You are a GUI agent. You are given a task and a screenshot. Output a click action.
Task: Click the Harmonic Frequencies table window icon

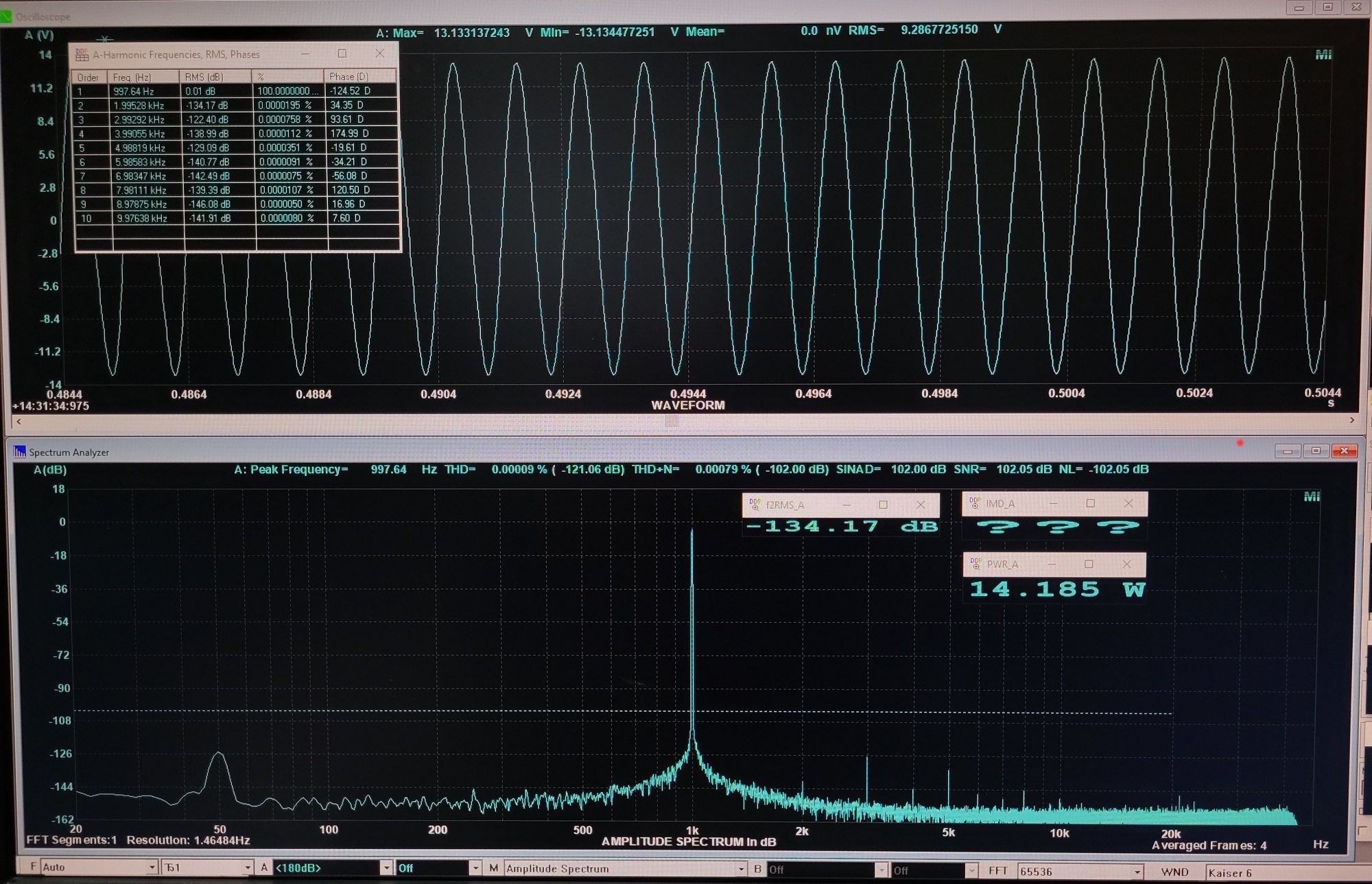pyautogui.click(x=82, y=55)
